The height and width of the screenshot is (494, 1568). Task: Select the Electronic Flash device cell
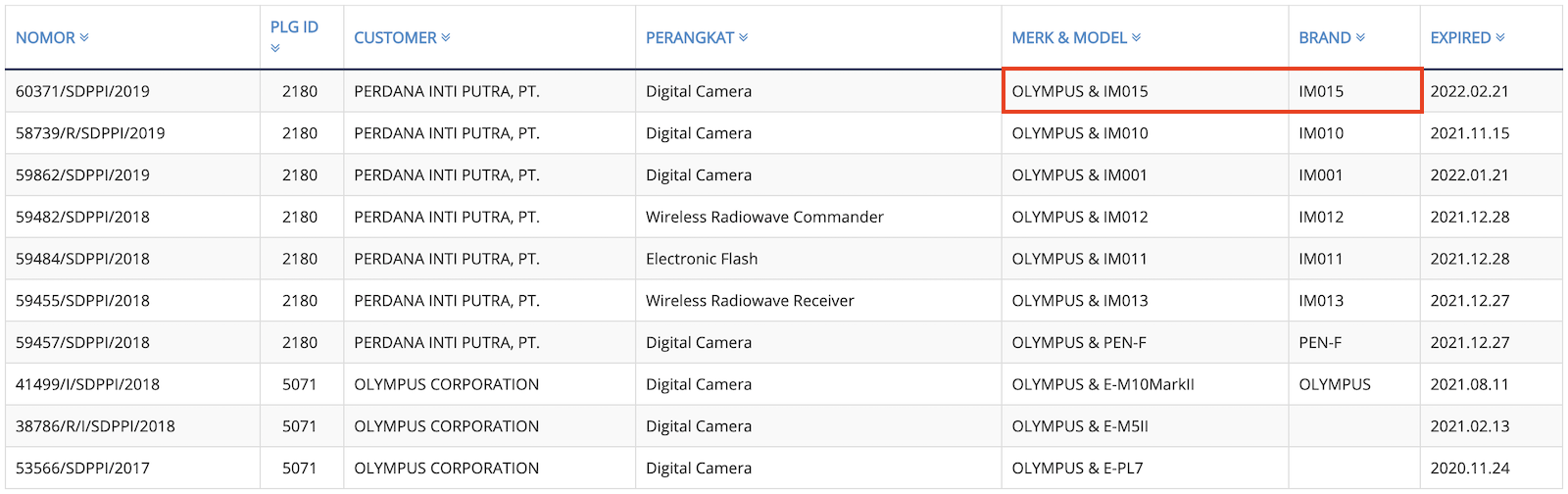click(x=818, y=259)
